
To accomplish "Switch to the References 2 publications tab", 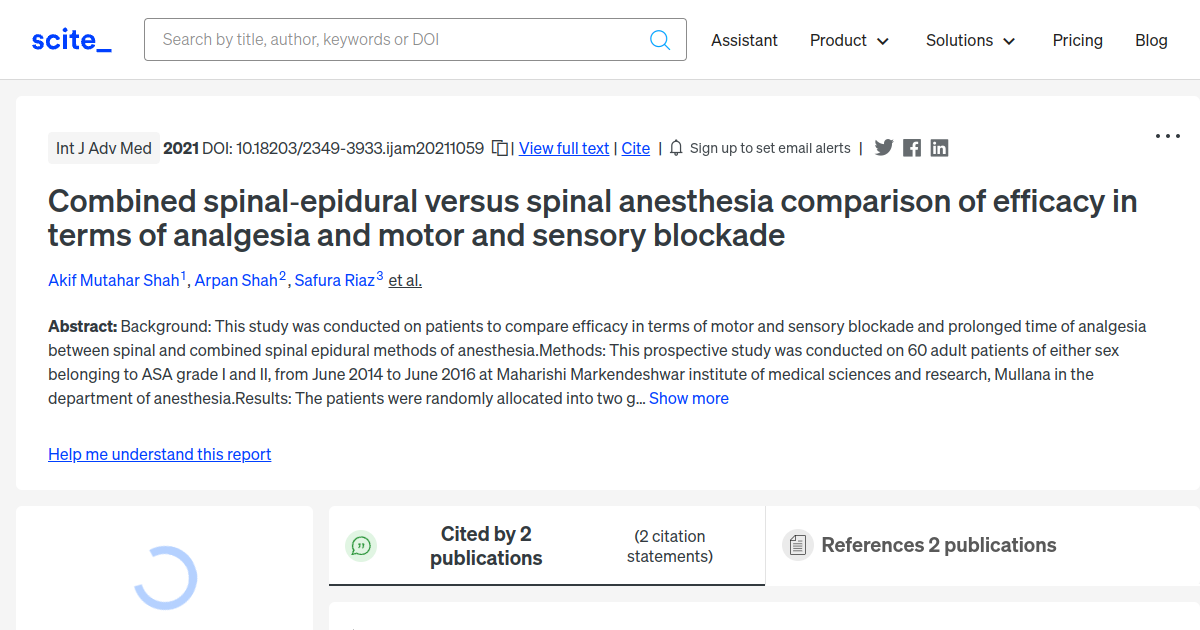I will tap(938, 545).
